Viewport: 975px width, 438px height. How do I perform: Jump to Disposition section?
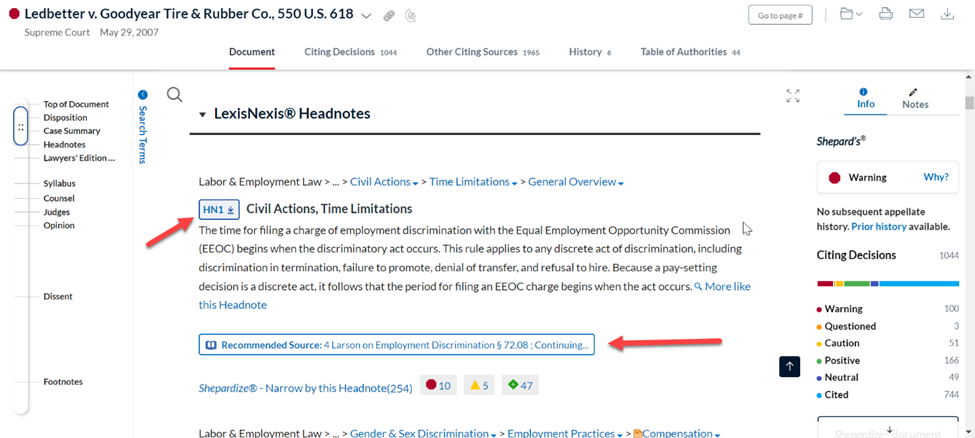(65, 118)
